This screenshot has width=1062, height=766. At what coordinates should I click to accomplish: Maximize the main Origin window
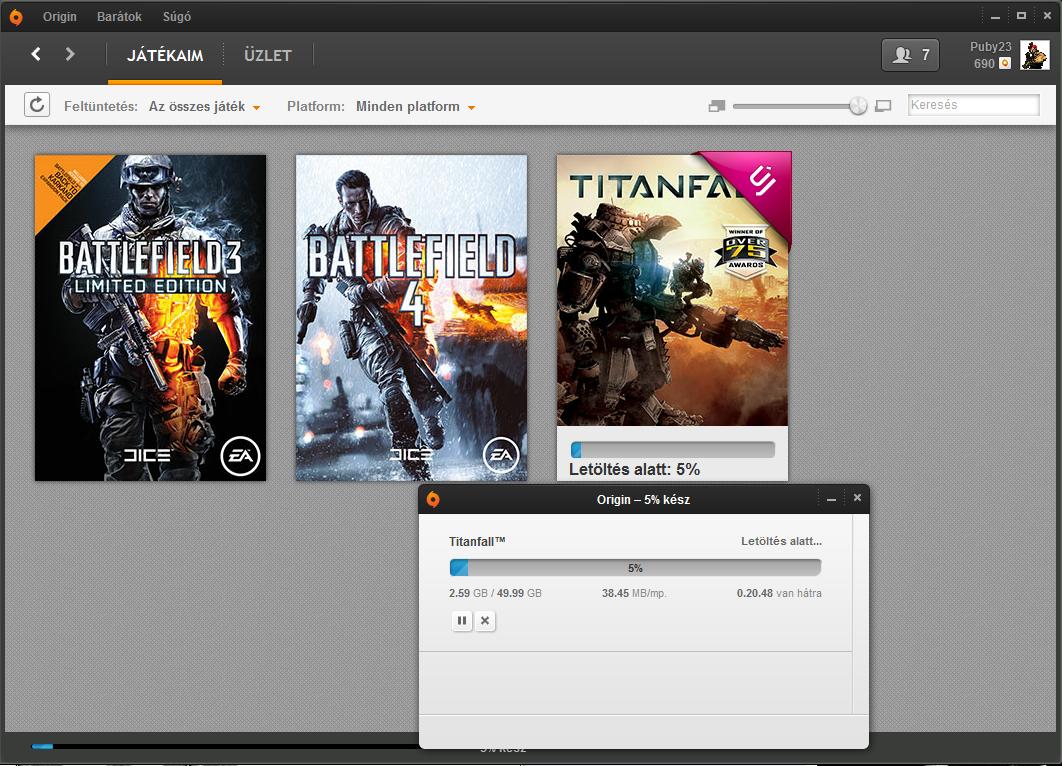pos(1021,16)
